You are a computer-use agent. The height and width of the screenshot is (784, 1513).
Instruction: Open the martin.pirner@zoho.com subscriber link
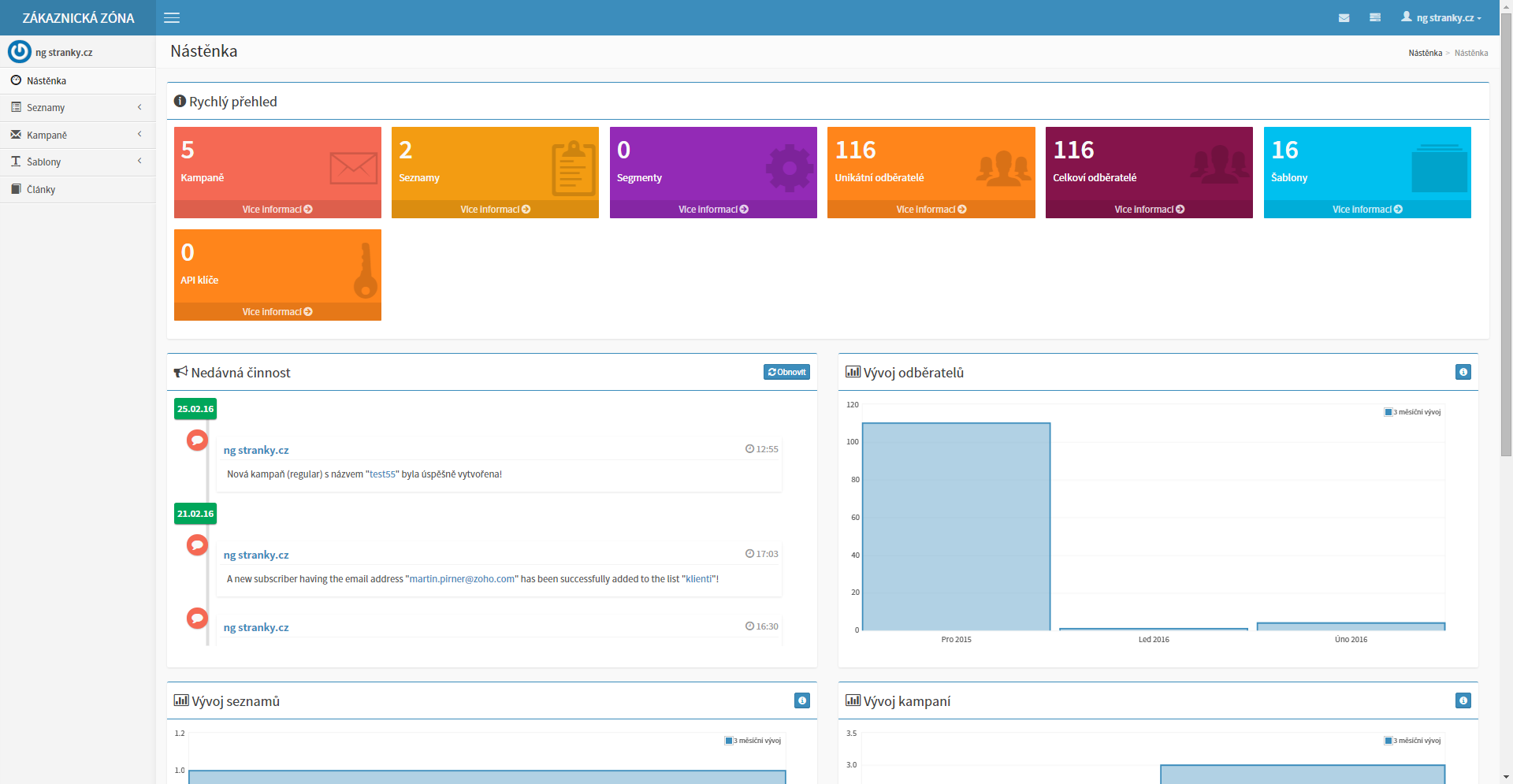coord(462,579)
